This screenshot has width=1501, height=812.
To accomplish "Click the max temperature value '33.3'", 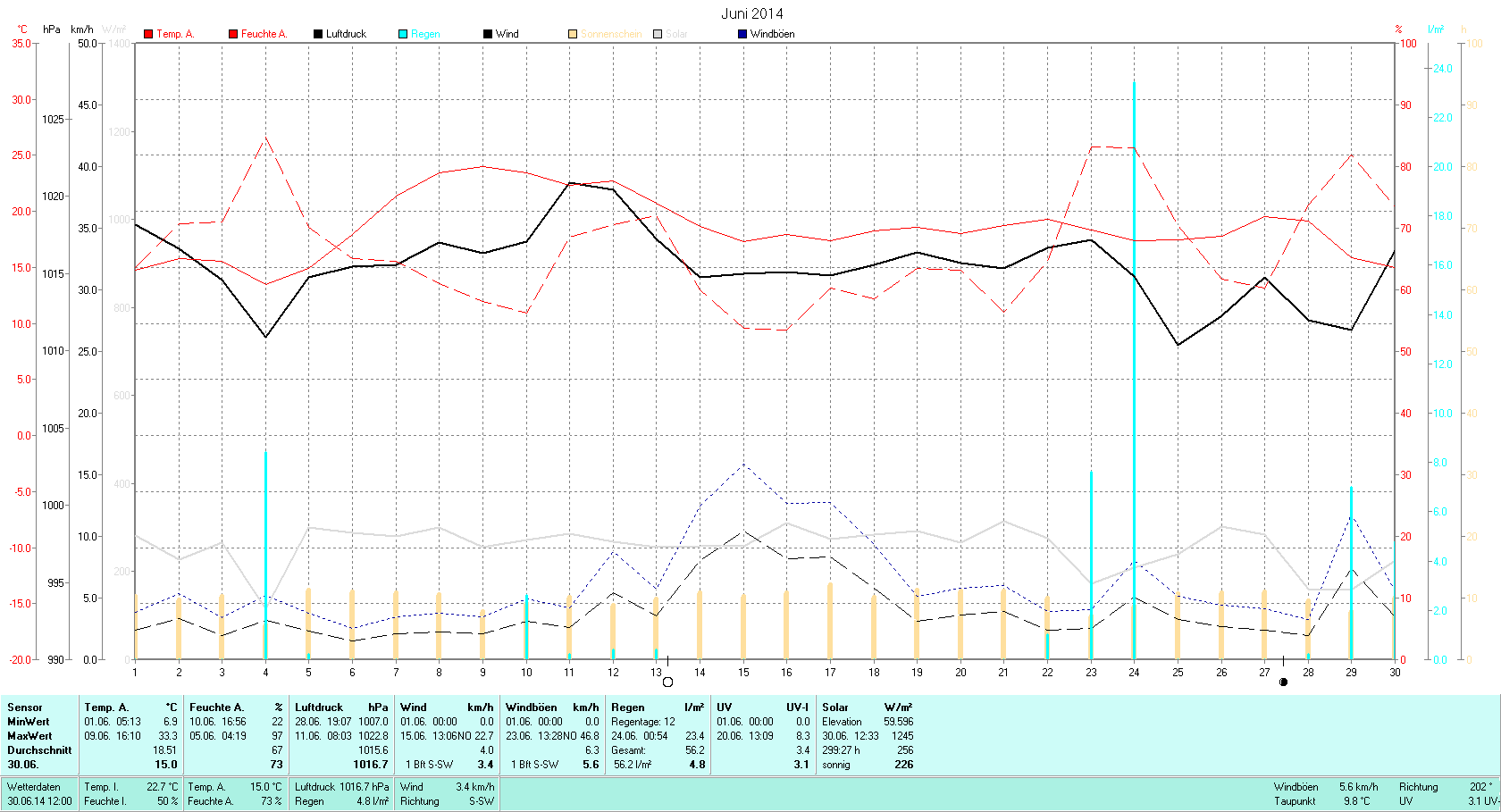I will [168, 736].
